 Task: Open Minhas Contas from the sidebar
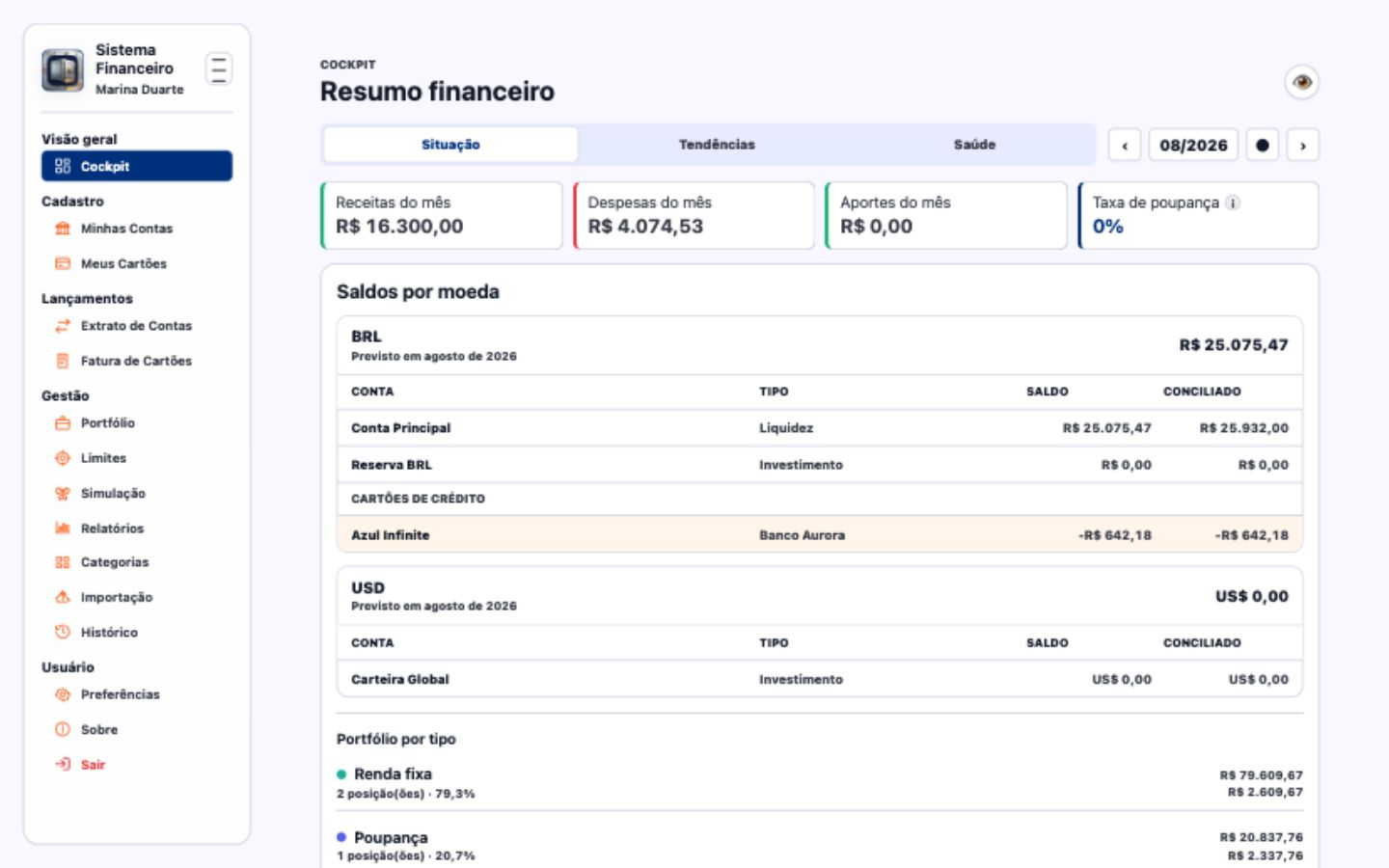[137, 229]
